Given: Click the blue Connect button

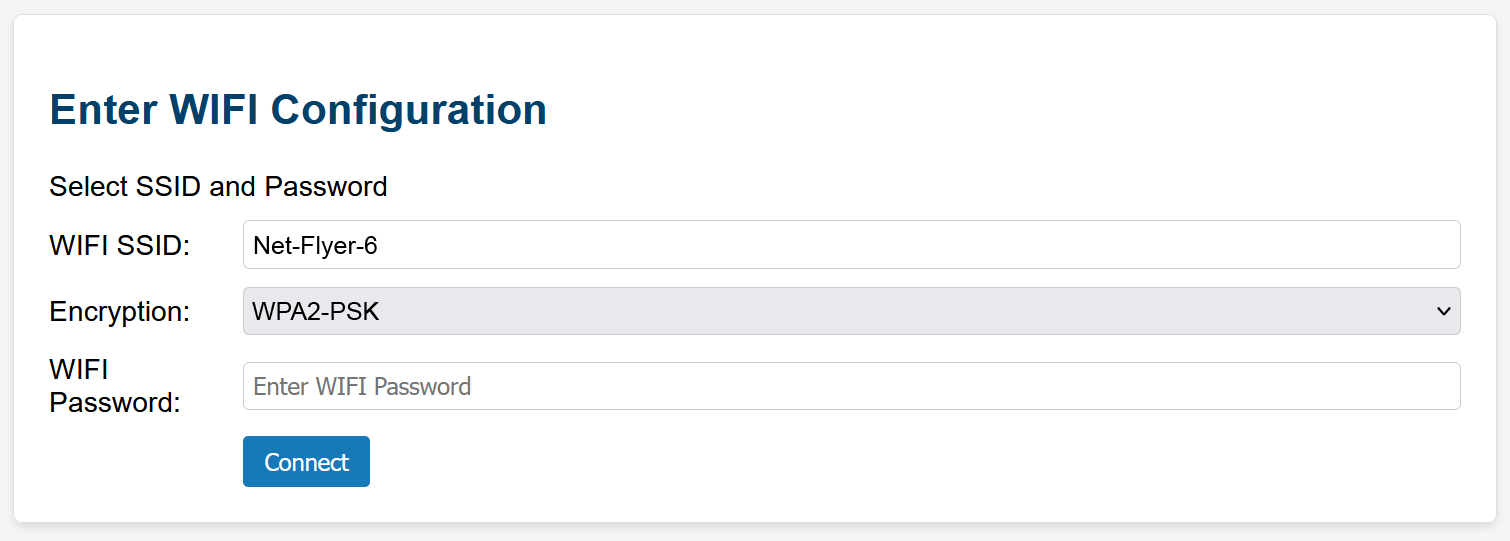Looking at the screenshot, I should pyautogui.click(x=306, y=462).
